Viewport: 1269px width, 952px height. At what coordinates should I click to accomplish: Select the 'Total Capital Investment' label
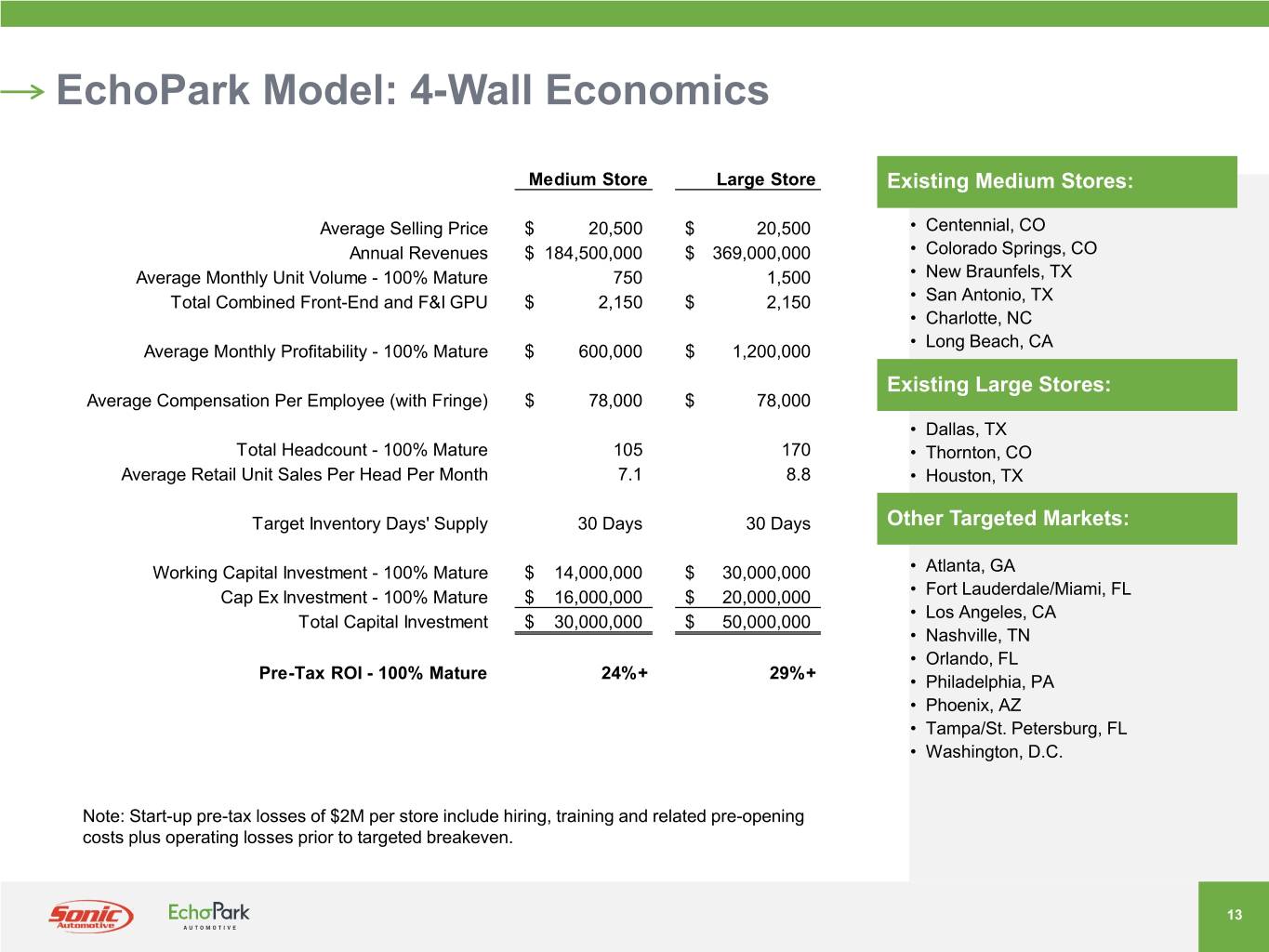tap(393, 622)
